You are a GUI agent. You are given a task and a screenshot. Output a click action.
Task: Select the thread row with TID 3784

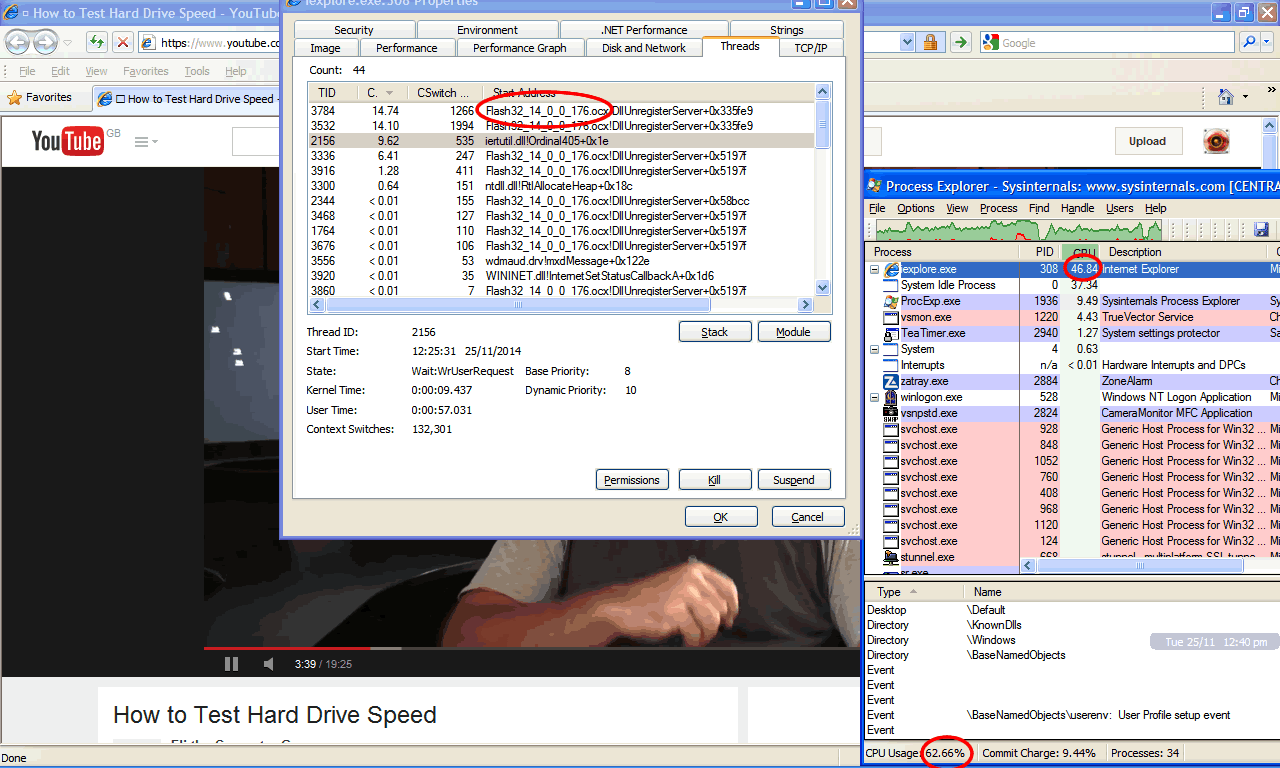coord(562,111)
